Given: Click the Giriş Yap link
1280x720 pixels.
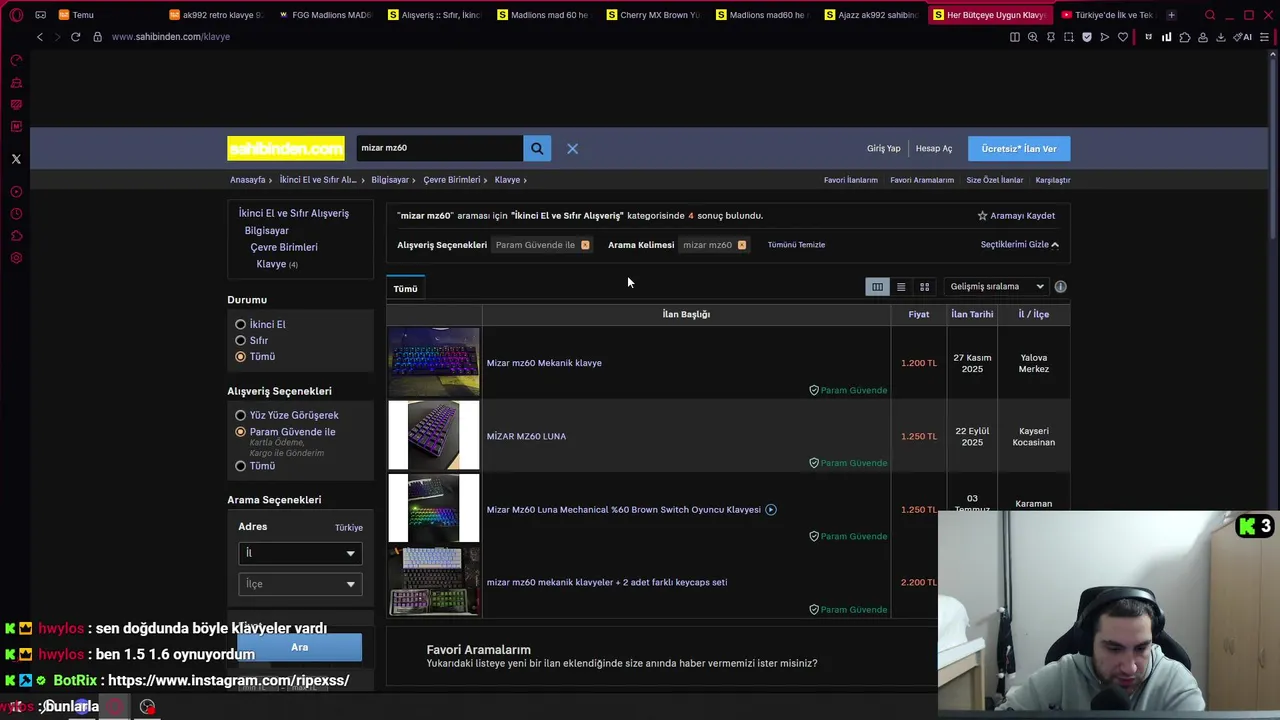Looking at the screenshot, I should (x=883, y=149).
